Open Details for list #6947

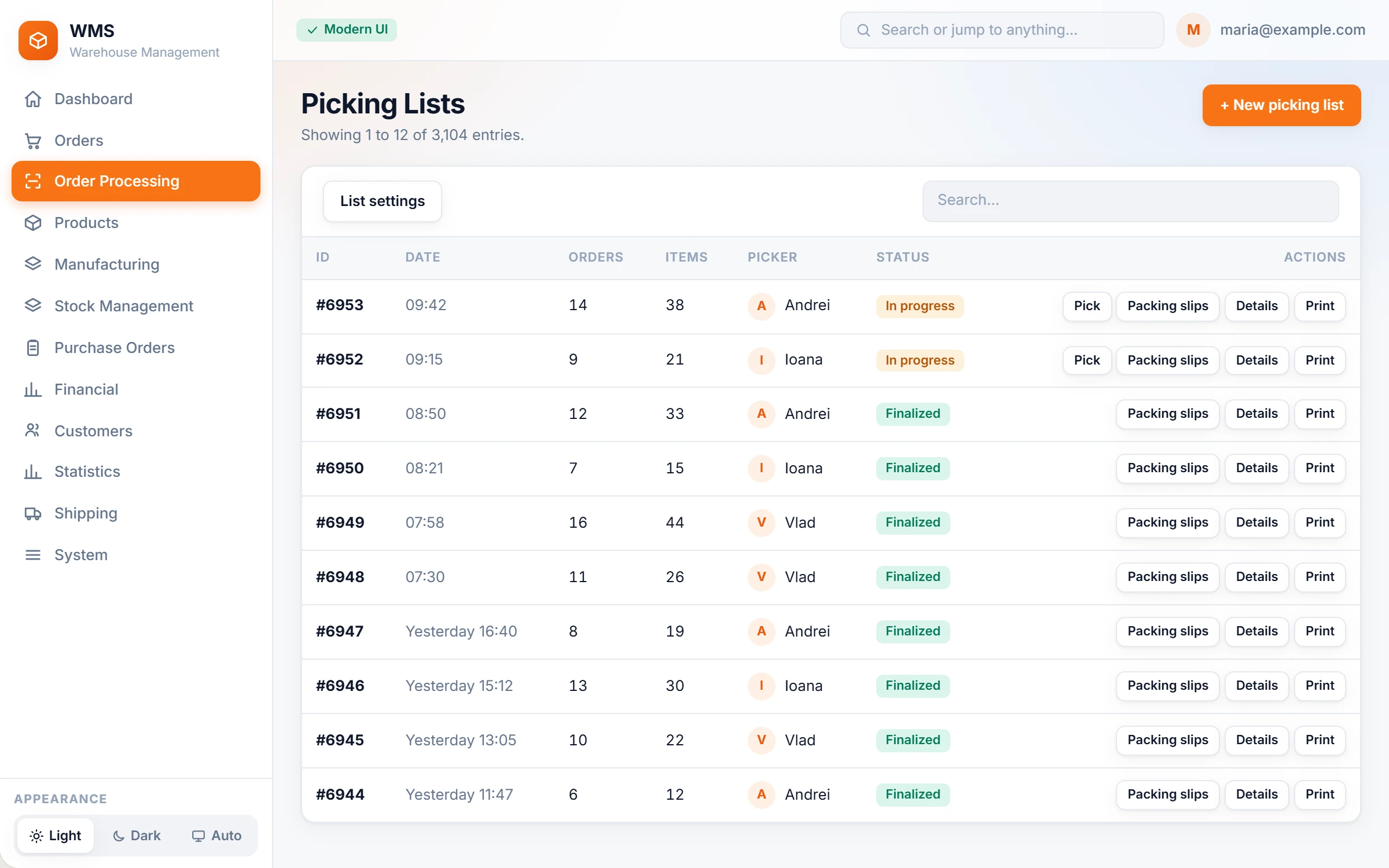(x=1256, y=631)
